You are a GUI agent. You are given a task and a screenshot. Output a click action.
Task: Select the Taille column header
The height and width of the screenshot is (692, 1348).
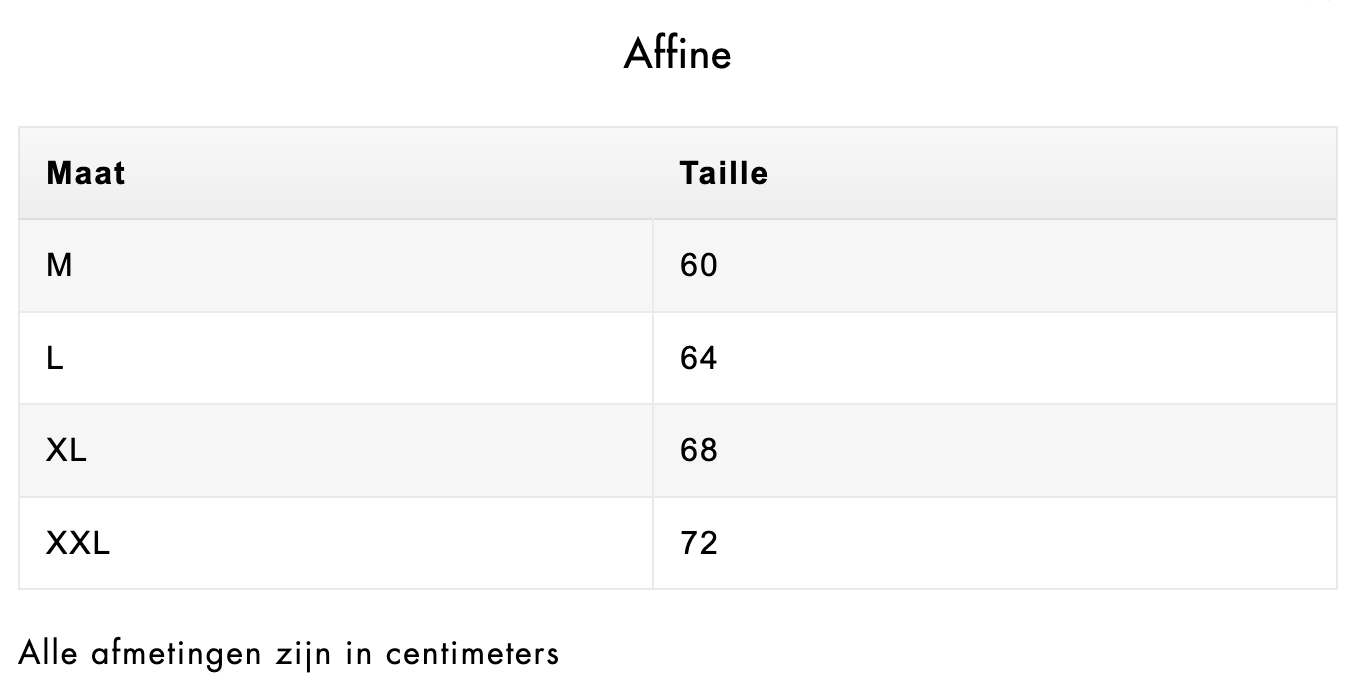point(724,173)
